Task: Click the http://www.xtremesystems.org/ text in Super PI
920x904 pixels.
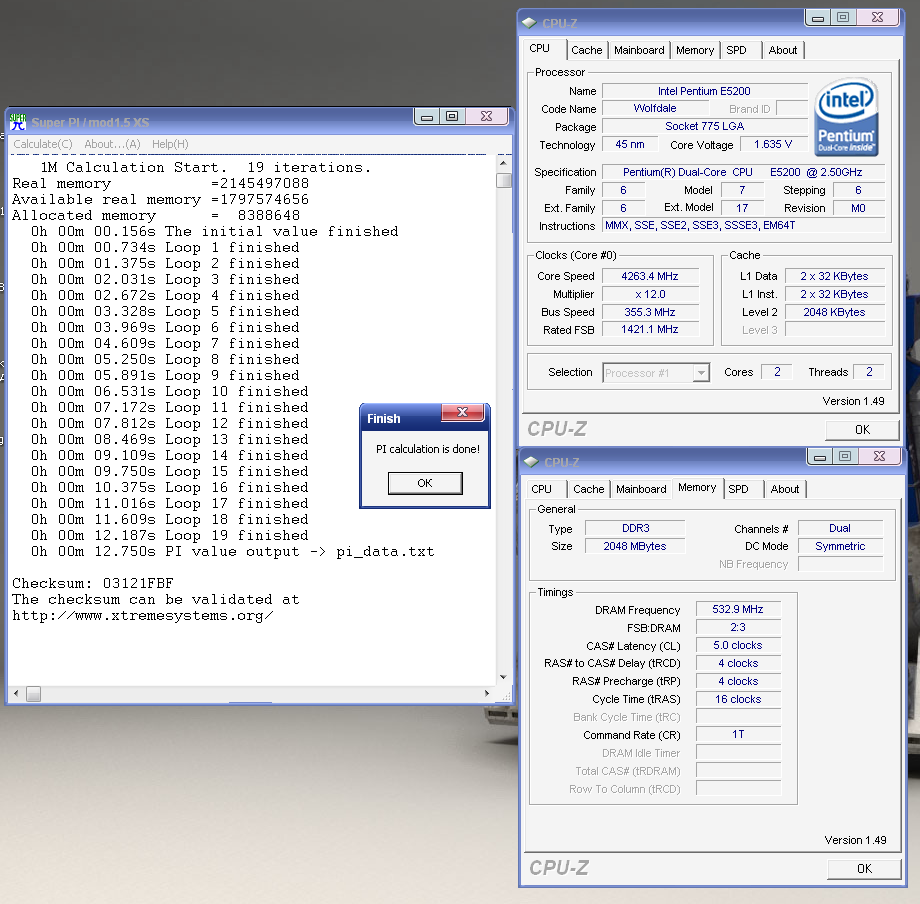Action: pos(143,616)
